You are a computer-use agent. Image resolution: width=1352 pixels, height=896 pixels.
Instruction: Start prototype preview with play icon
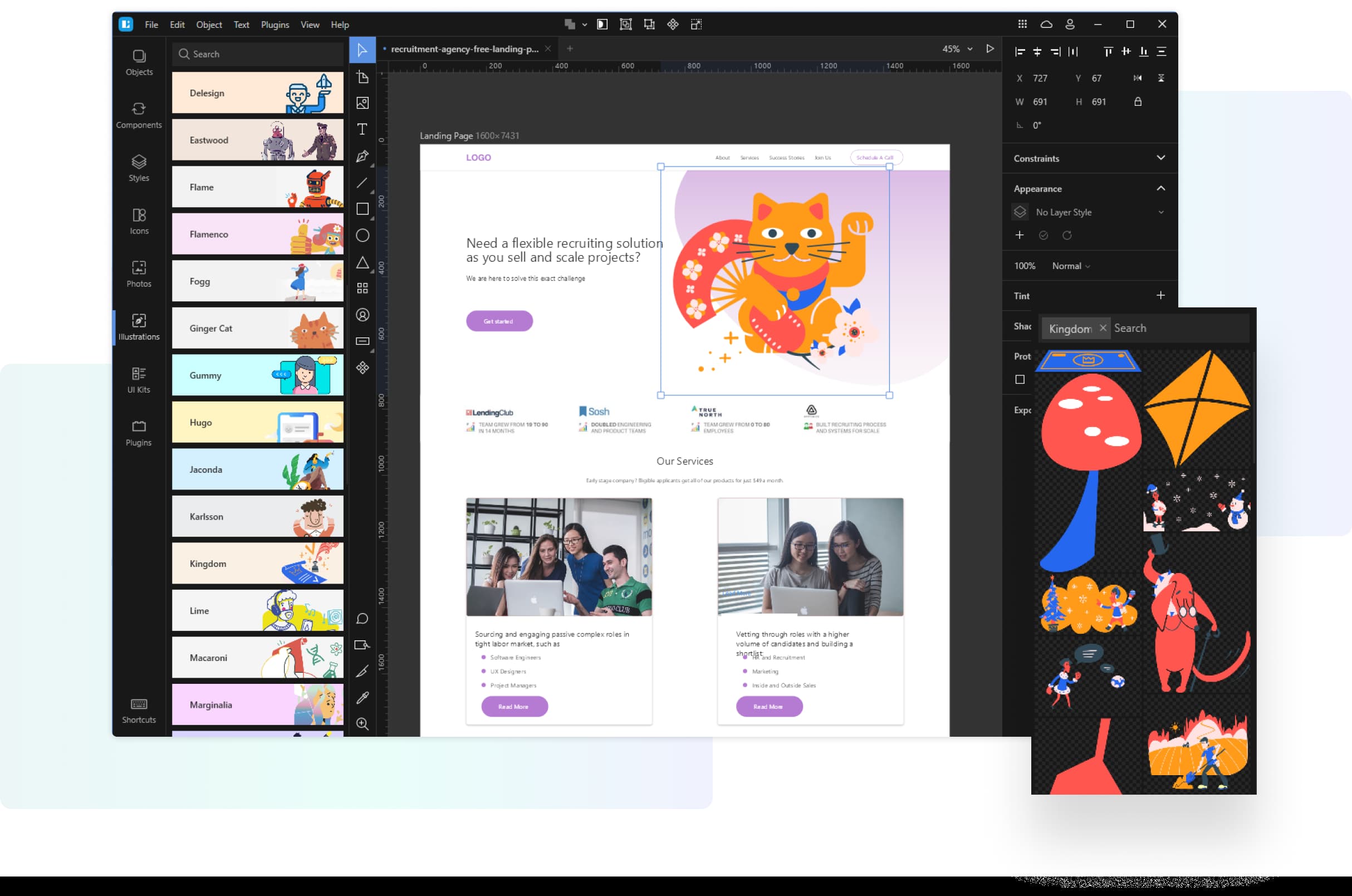pyautogui.click(x=990, y=49)
